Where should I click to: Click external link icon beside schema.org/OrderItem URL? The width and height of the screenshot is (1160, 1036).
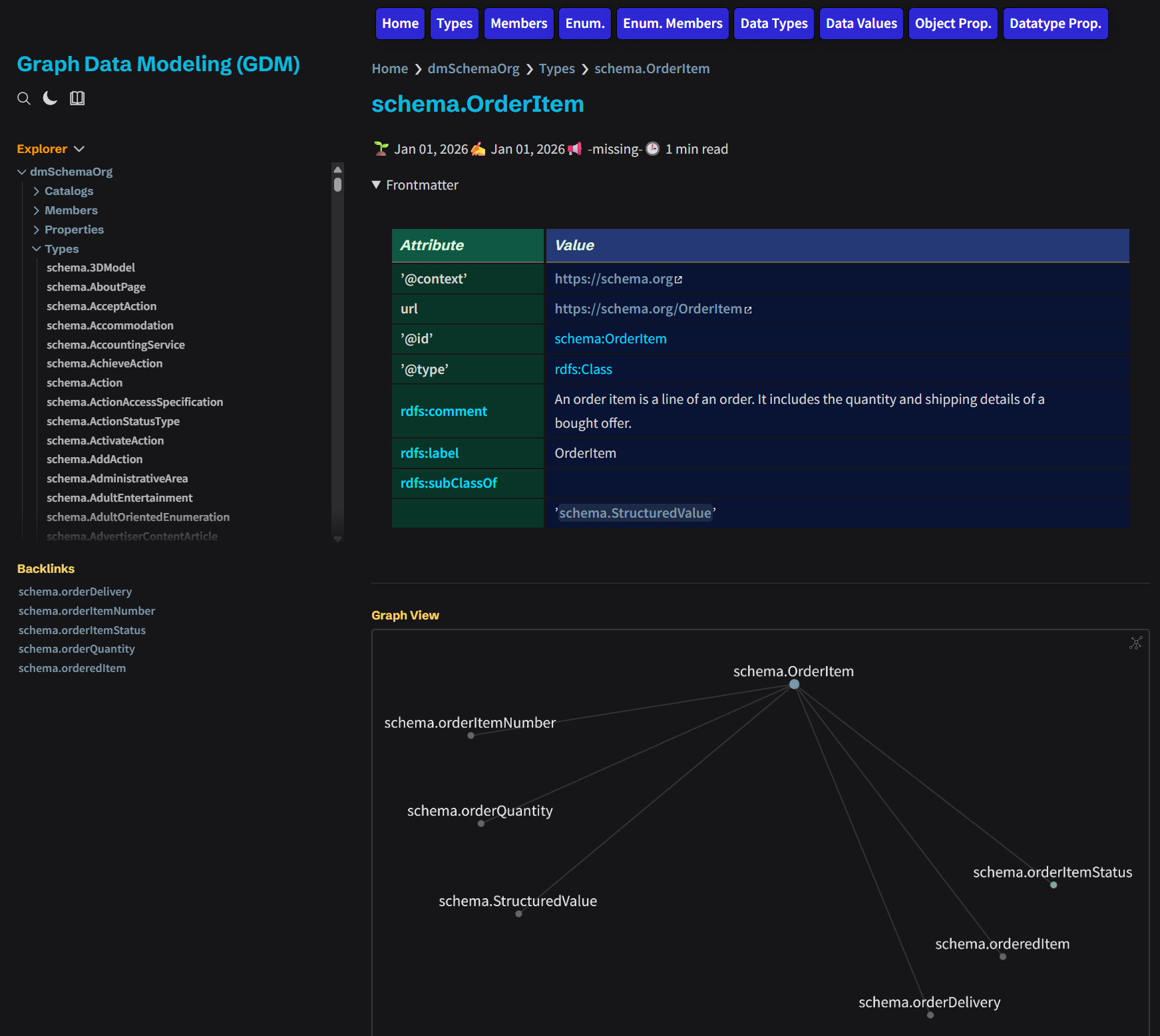point(748,310)
